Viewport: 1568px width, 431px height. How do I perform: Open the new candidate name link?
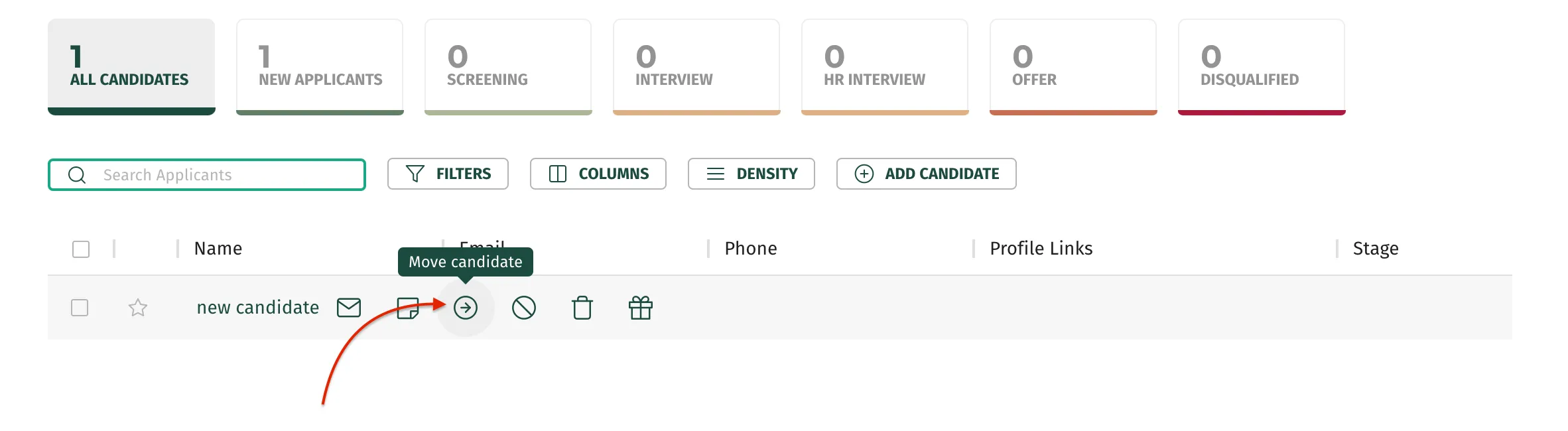(258, 308)
